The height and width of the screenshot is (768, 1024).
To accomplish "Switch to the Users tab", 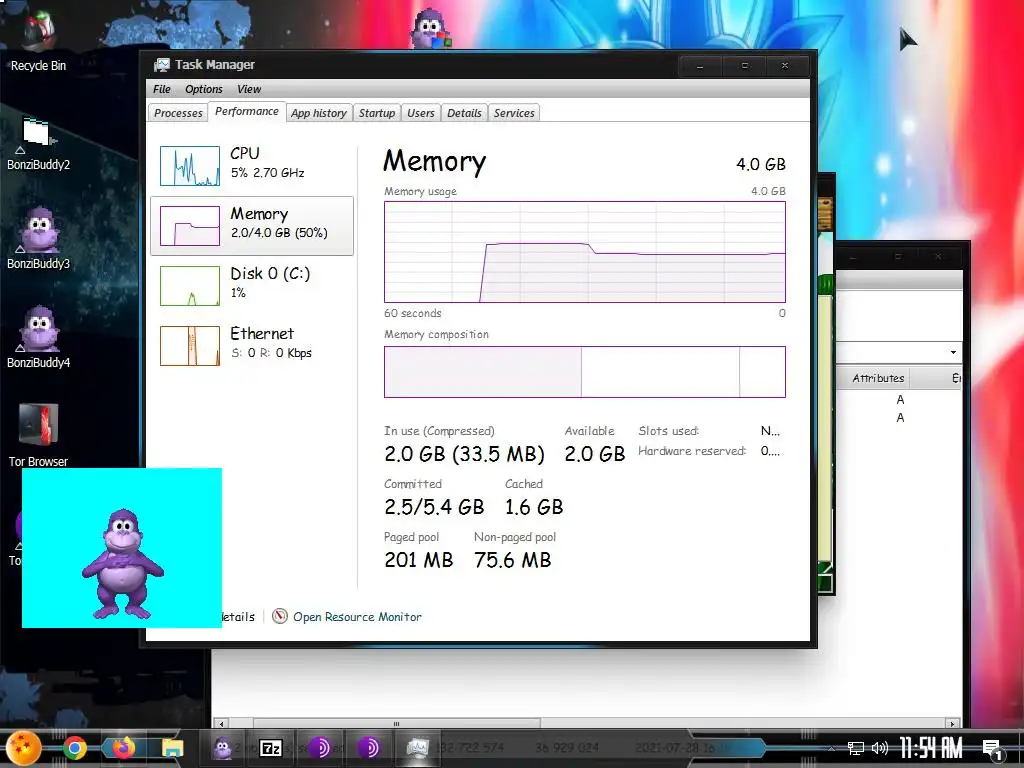I will pyautogui.click(x=421, y=113).
